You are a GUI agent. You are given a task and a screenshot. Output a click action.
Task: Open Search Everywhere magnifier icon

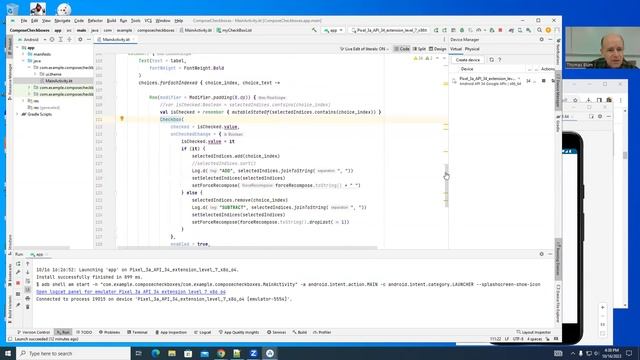coord(539,30)
